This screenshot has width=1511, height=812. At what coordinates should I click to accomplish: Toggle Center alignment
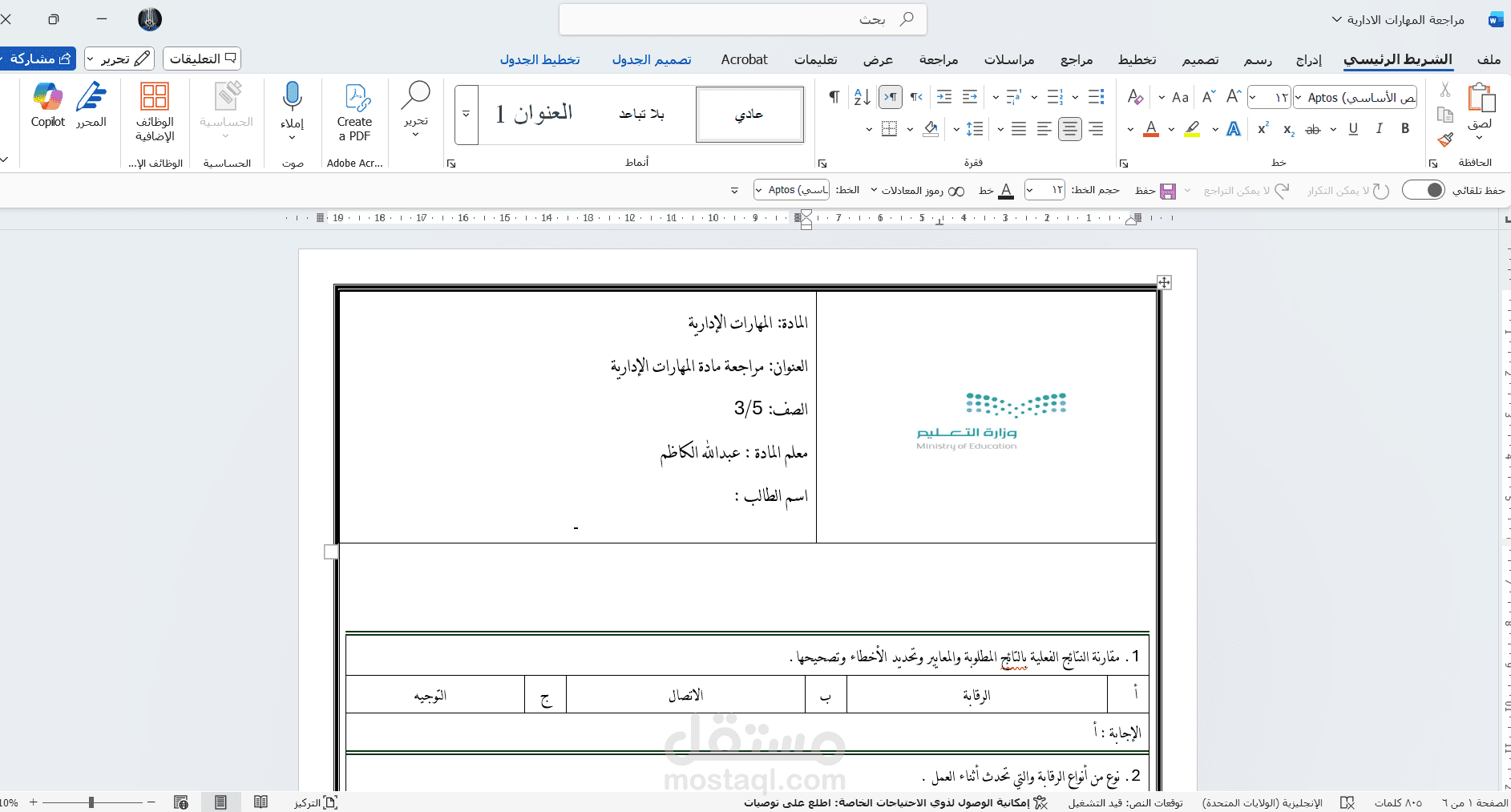click(1070, 129)
